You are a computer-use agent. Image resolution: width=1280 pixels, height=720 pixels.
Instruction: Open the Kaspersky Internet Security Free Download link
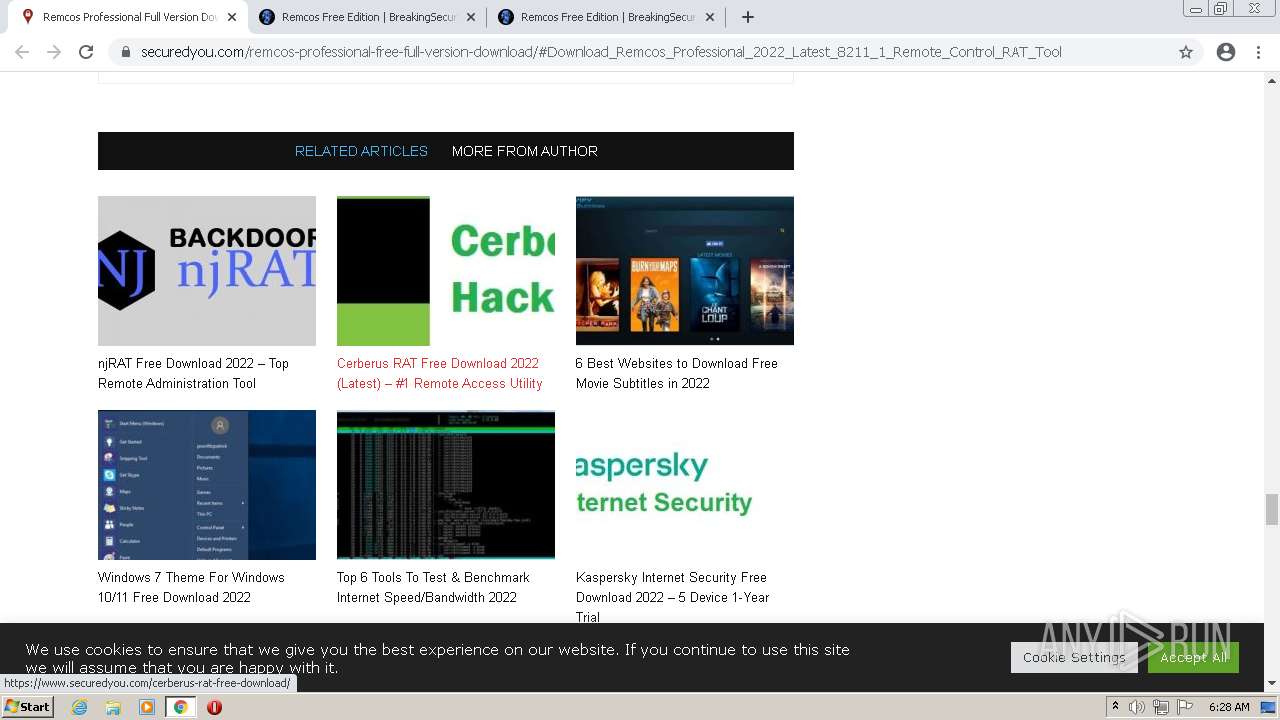click(673, 597)
